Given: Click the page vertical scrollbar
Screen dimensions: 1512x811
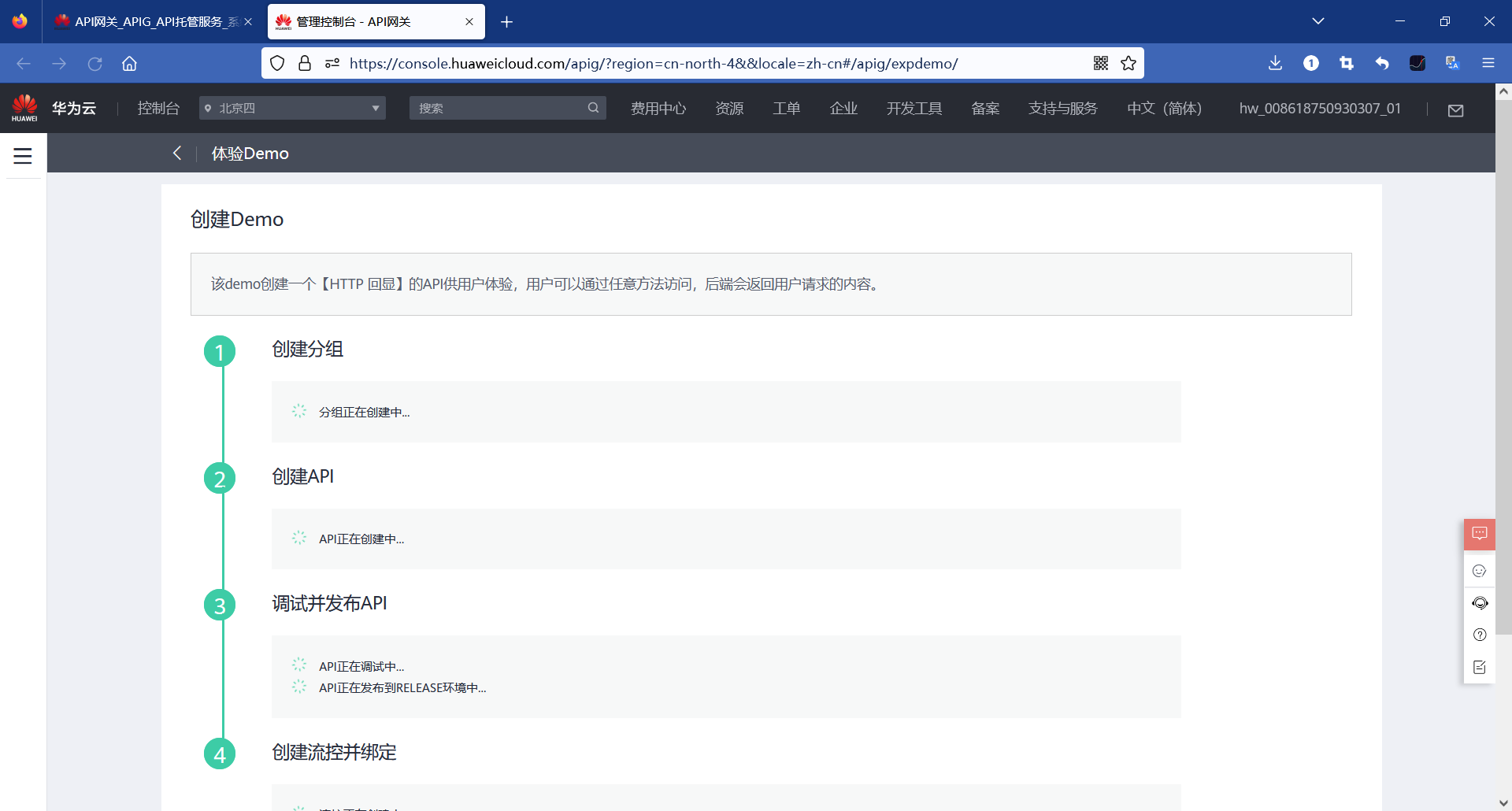Looking at the screenshot, I should [1503, 366].
